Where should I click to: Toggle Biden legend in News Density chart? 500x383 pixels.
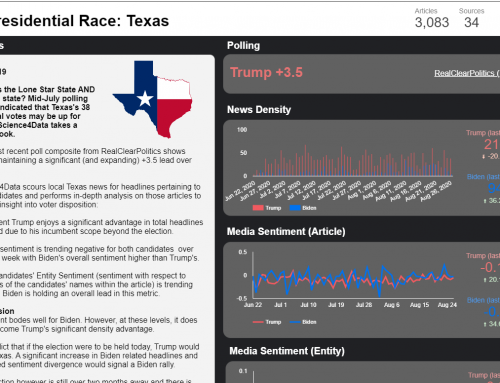(303, 208)
